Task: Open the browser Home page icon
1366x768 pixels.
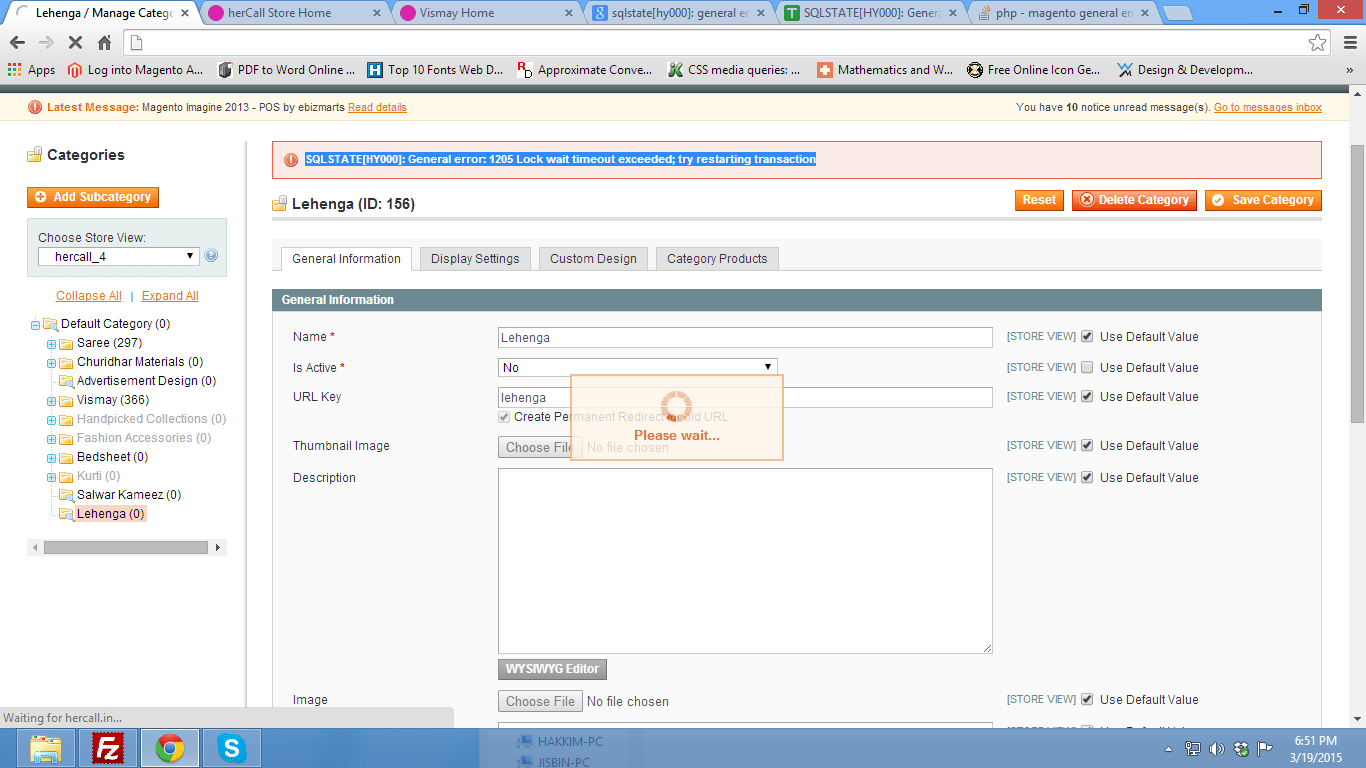Action: pyautogui.click(x=104, y=43)
